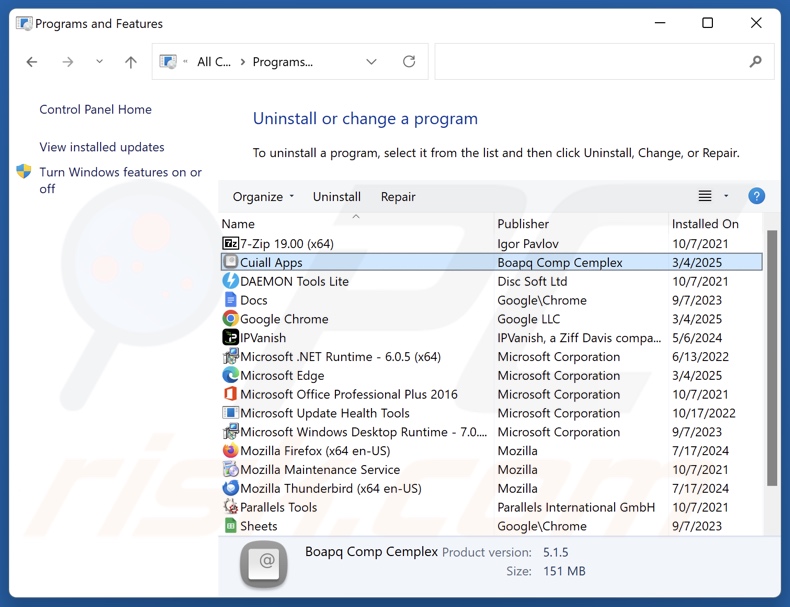Click the IPVanish program icon
Image resolution: width=790 pixels, height=607 pixels.
point(230,337)
